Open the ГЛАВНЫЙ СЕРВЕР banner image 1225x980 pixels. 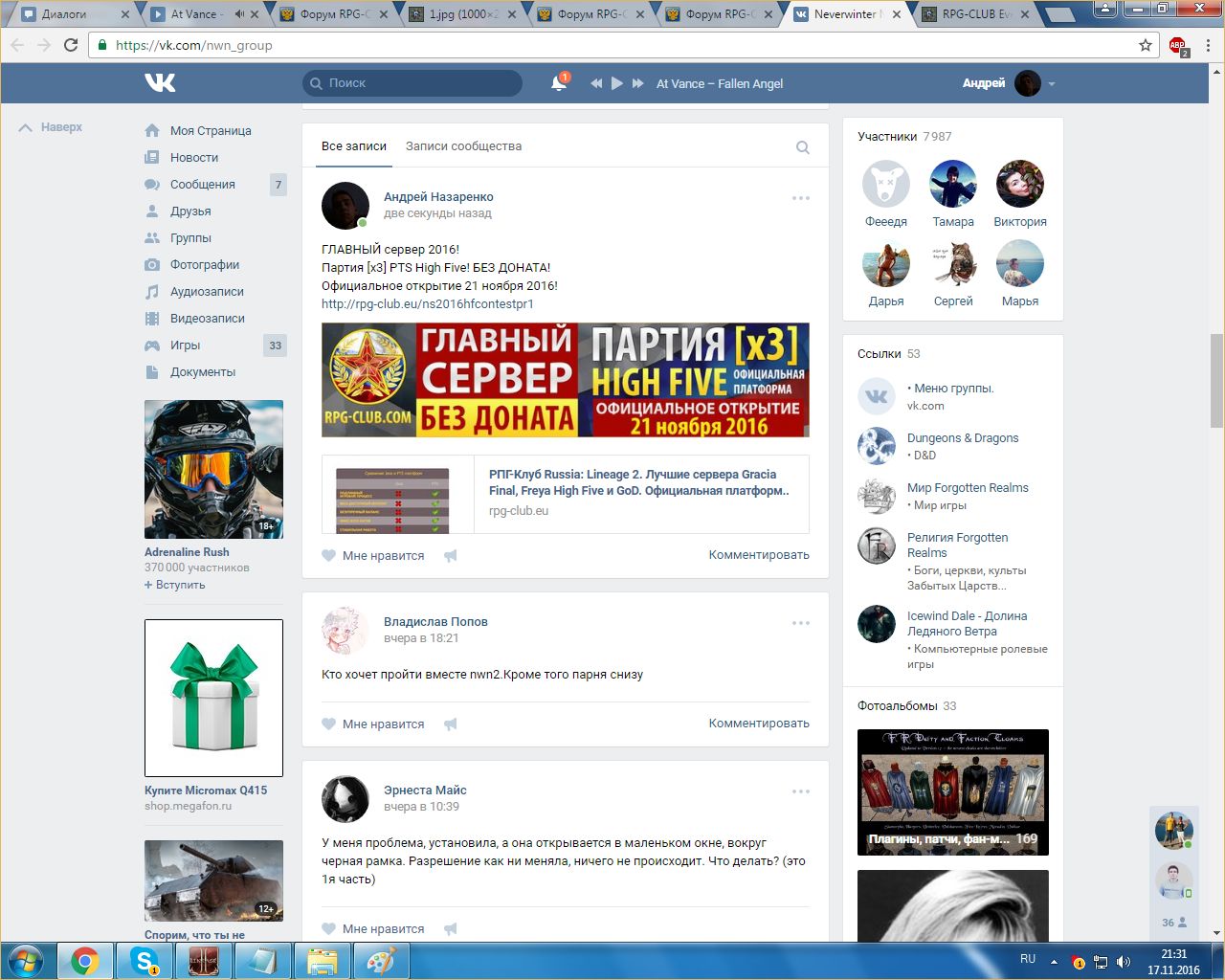pyautogui.click(x=566, y=380)
